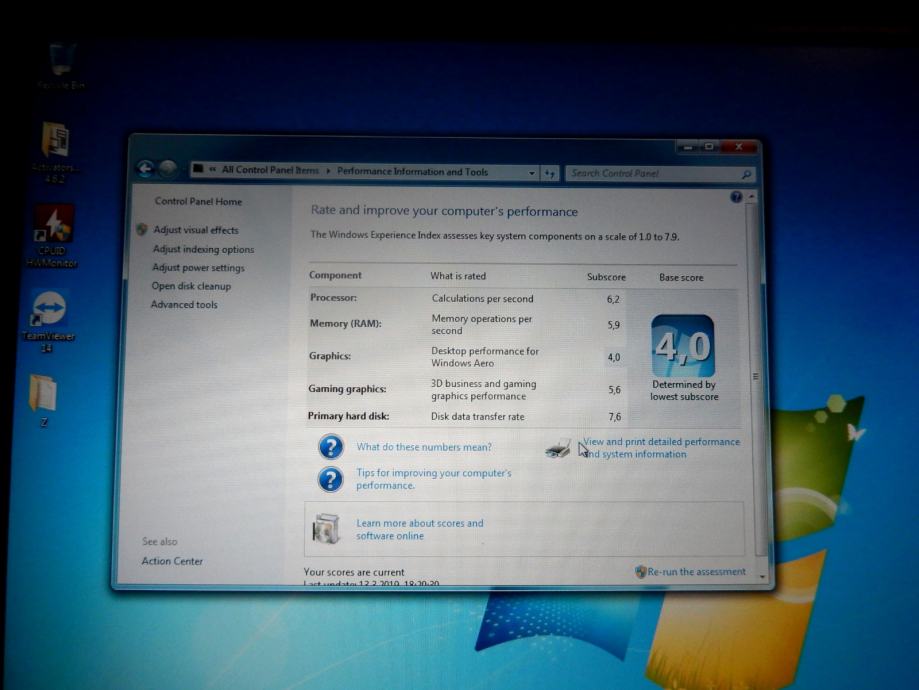Open help via blue question mark icon
This screenshot has width=919, height=690.
point(736,197)
